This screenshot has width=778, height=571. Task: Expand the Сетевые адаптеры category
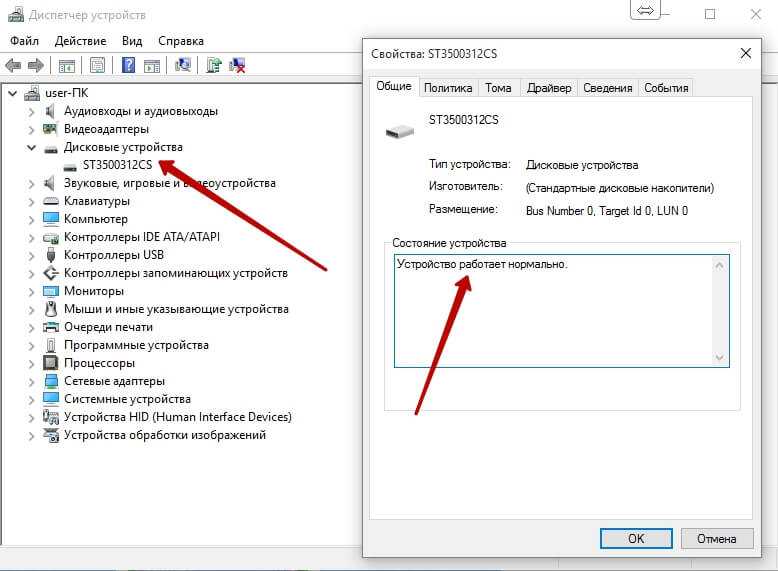[x=31, y=381]
